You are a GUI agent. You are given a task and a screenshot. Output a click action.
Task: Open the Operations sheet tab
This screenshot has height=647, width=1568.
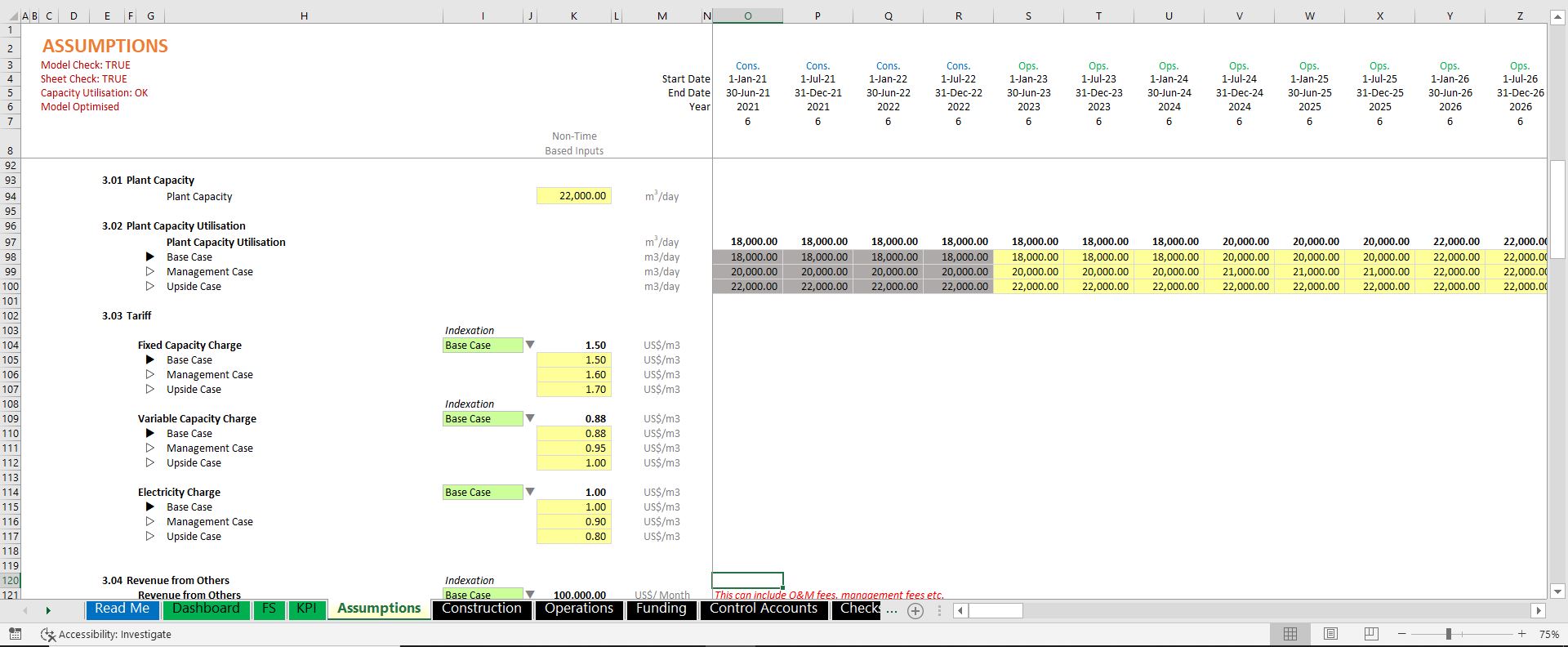579,609
